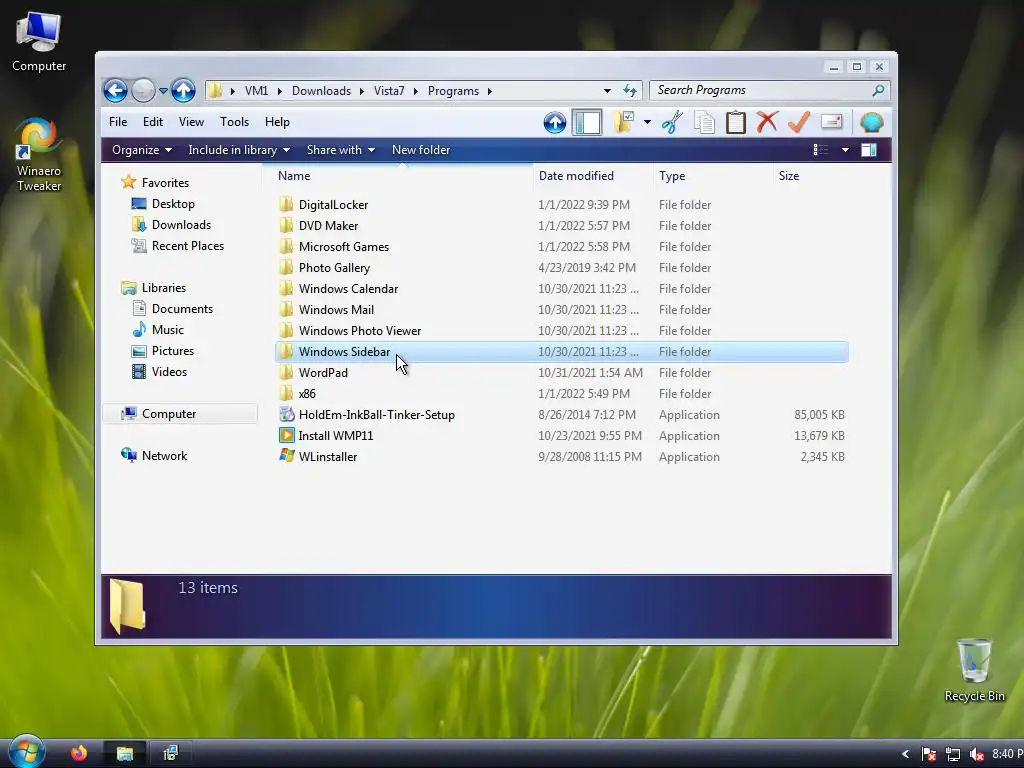Click the Paste clipboard toolbar icon
This screenshot has width=1024, height=768.
tap(735, 122)
